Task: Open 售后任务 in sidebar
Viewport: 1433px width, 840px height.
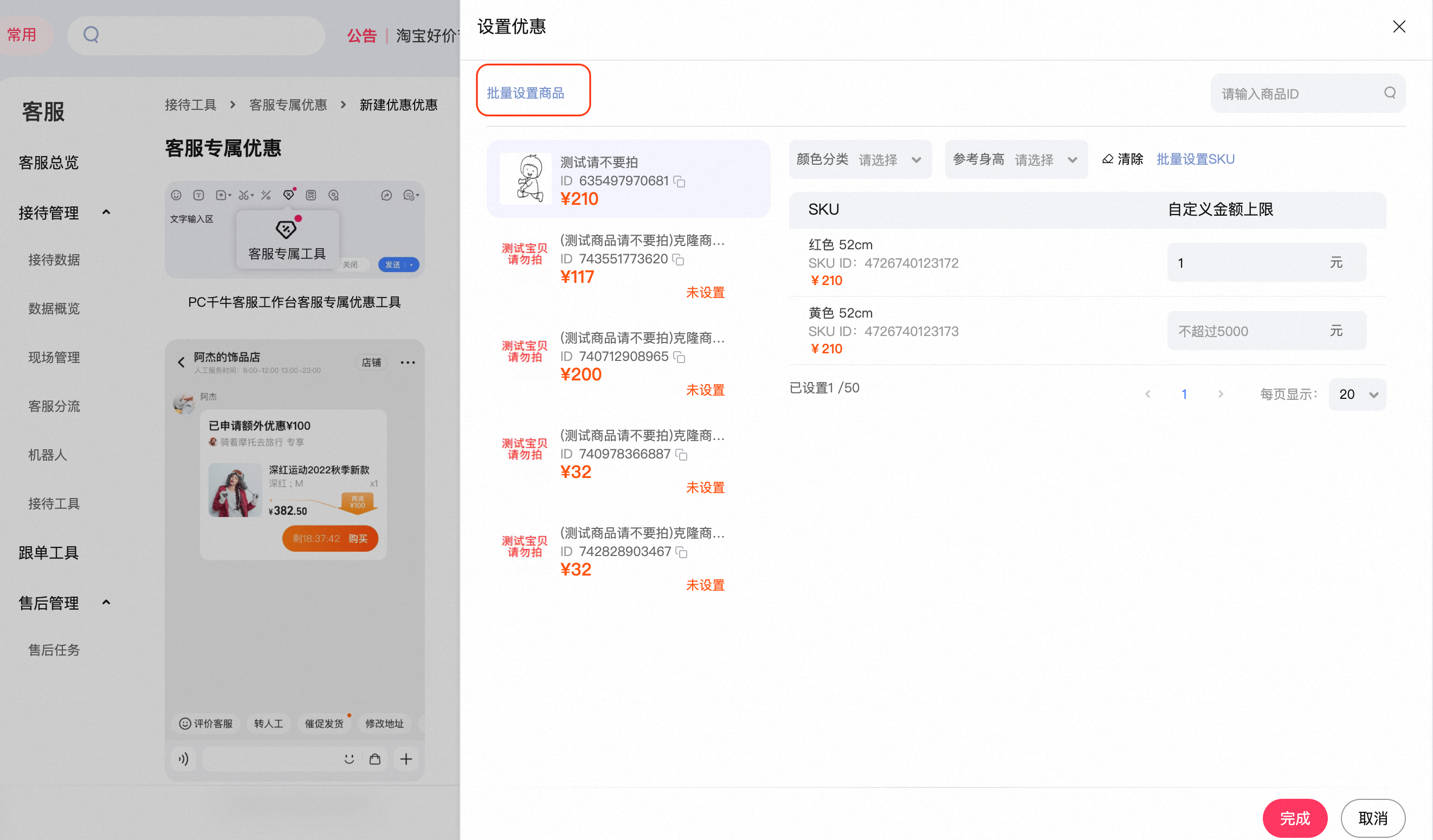Action: (54, 650)
